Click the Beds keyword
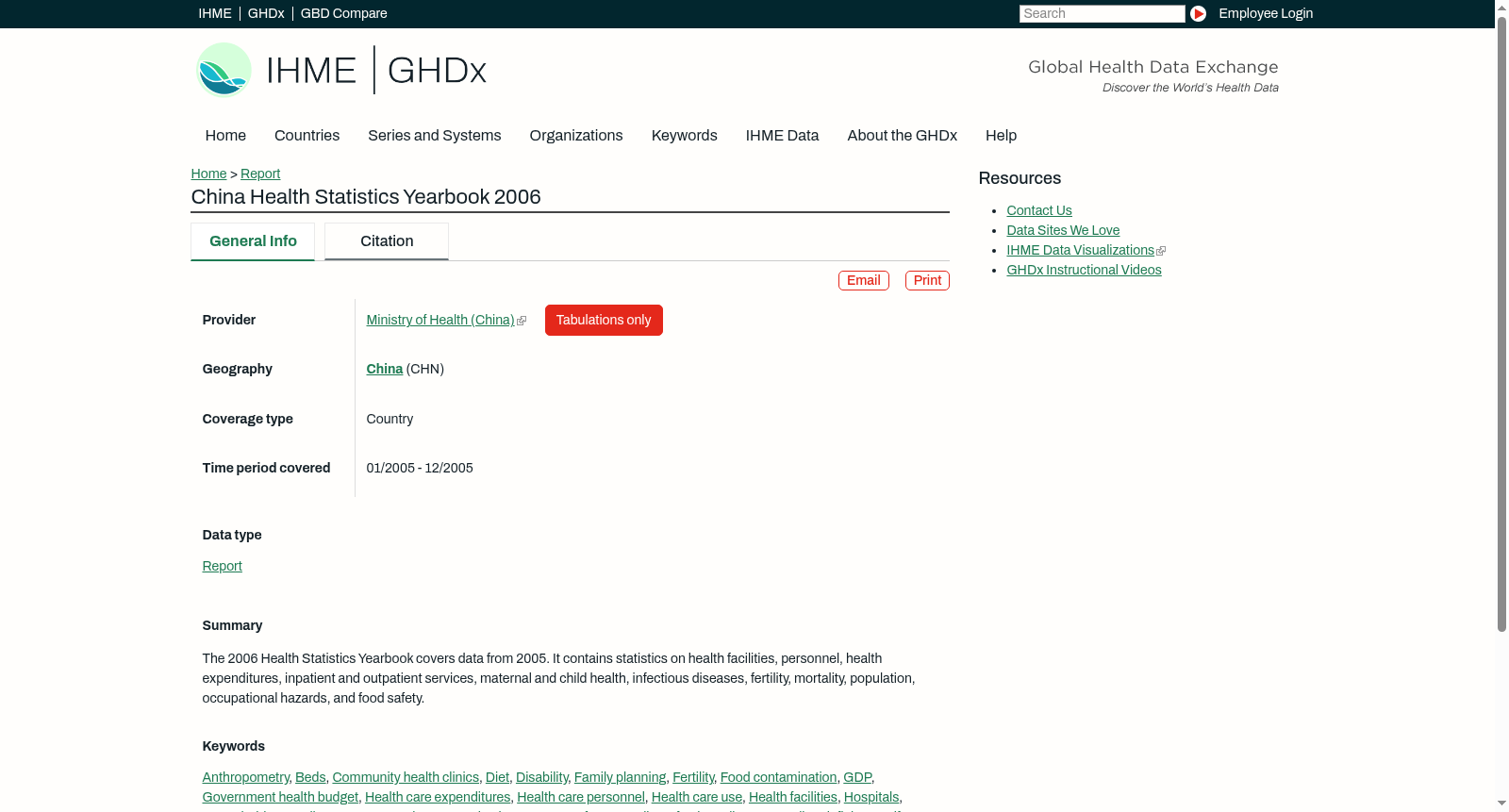The width and height of the screenshot is (1509, 812). (310, 777)
